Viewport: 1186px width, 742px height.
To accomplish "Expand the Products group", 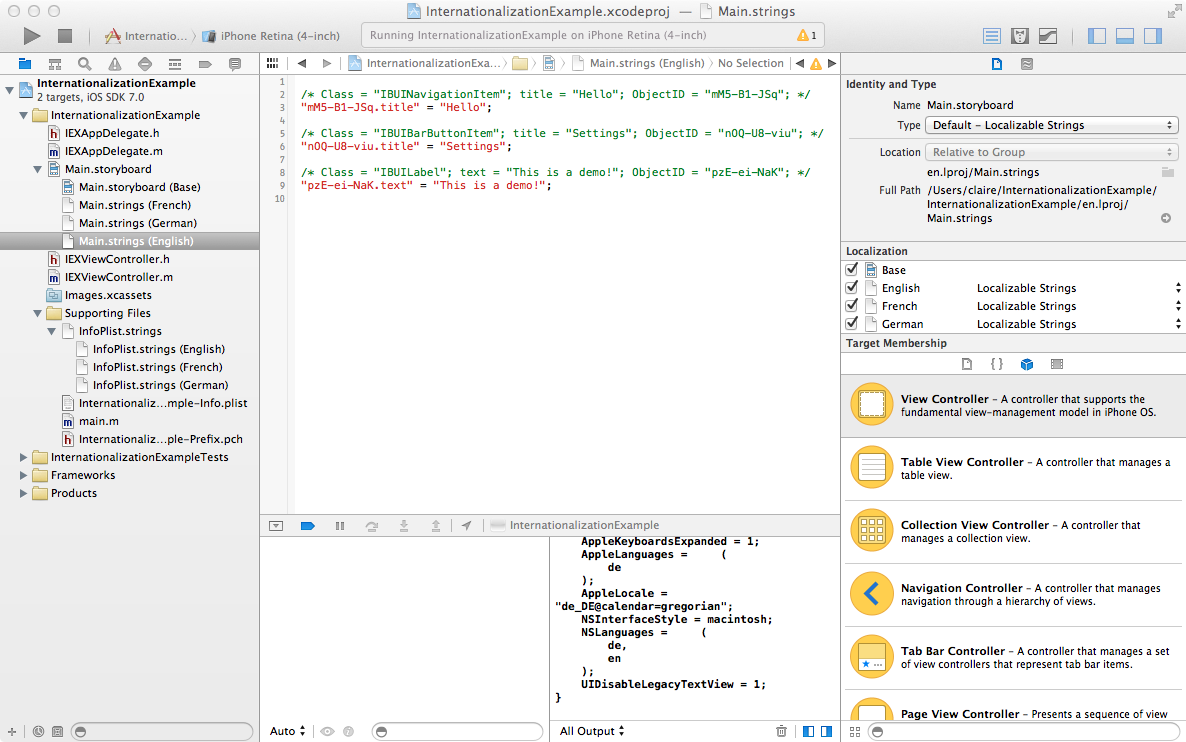I will tap(23, 493).
